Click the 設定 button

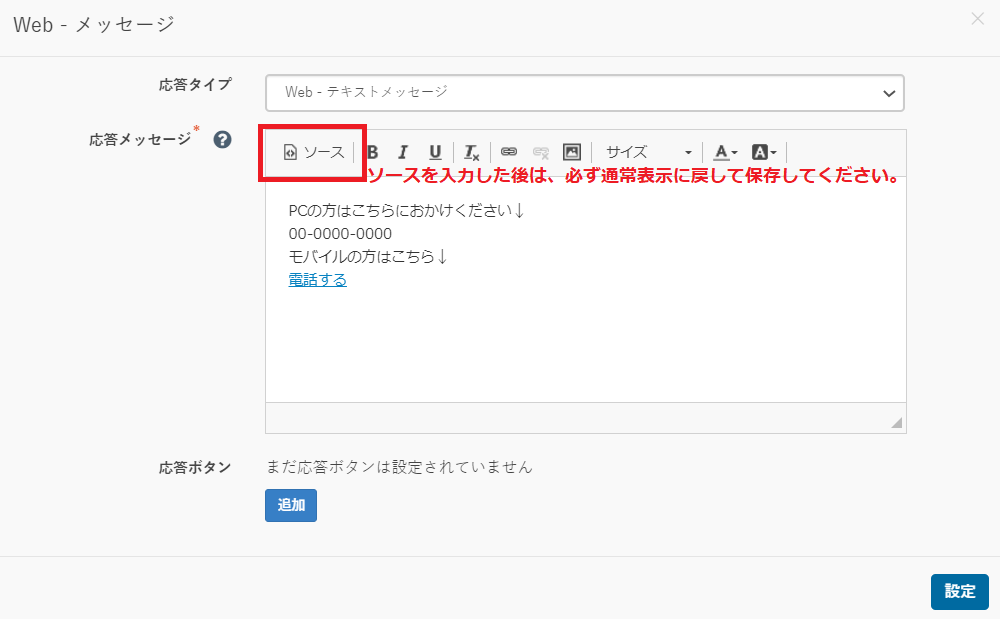[960, 592]
